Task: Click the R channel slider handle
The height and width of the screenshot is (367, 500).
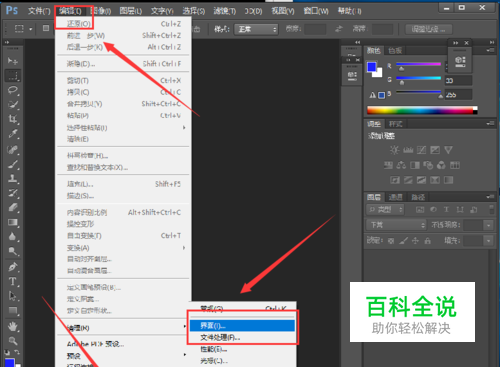Action: click(401, 69)
